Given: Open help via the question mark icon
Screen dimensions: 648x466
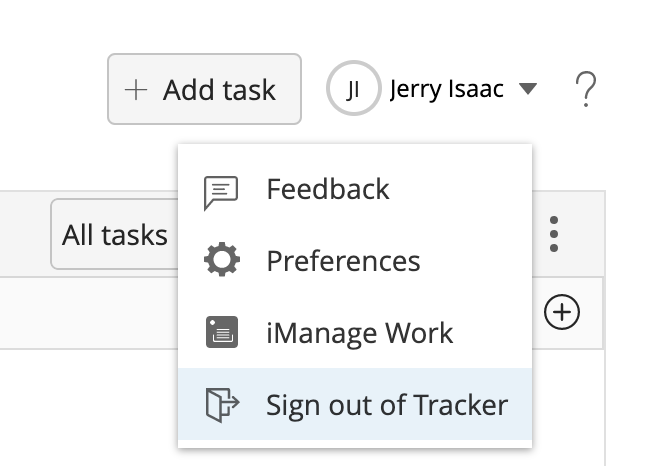Looking at the screenshot, I should pos(586,91).
